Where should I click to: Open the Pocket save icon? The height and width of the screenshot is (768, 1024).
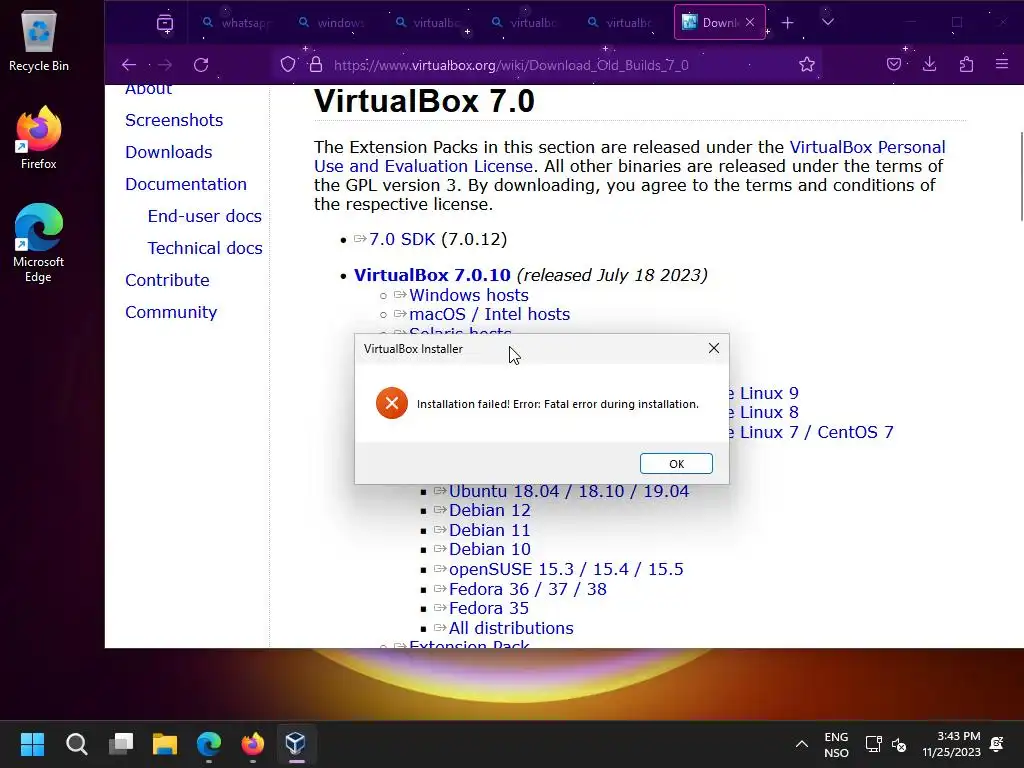894,64
